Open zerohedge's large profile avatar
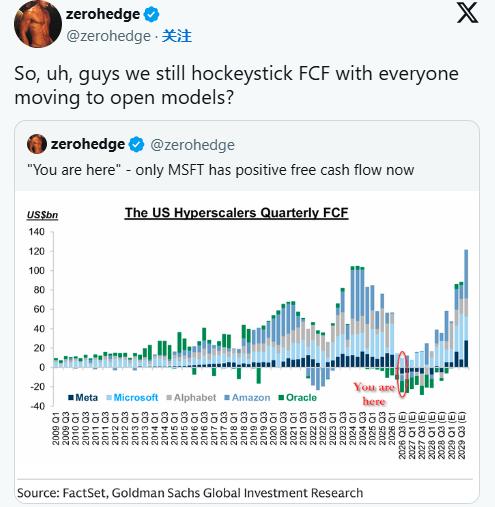 click(x=38, y=24)
